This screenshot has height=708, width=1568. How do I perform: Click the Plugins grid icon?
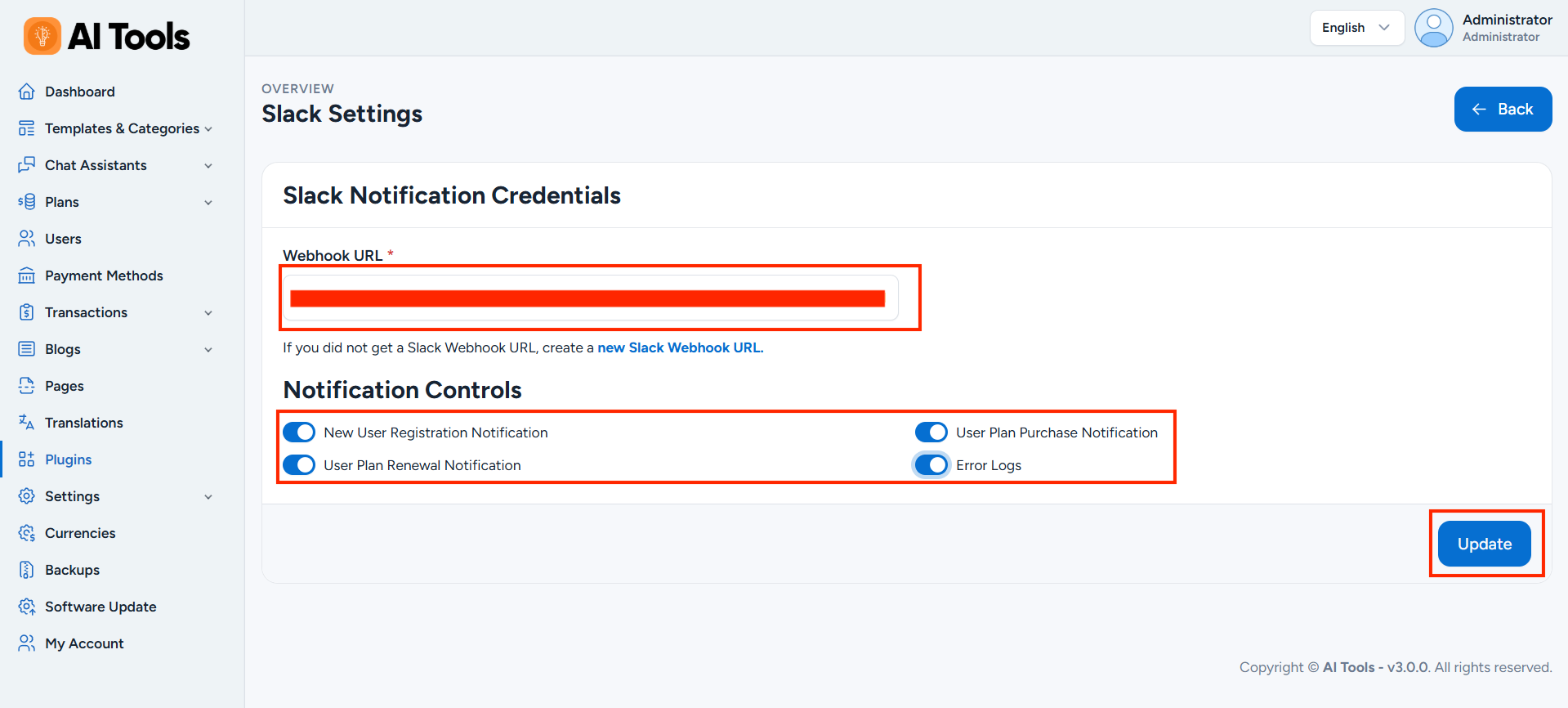pos(27,459)
